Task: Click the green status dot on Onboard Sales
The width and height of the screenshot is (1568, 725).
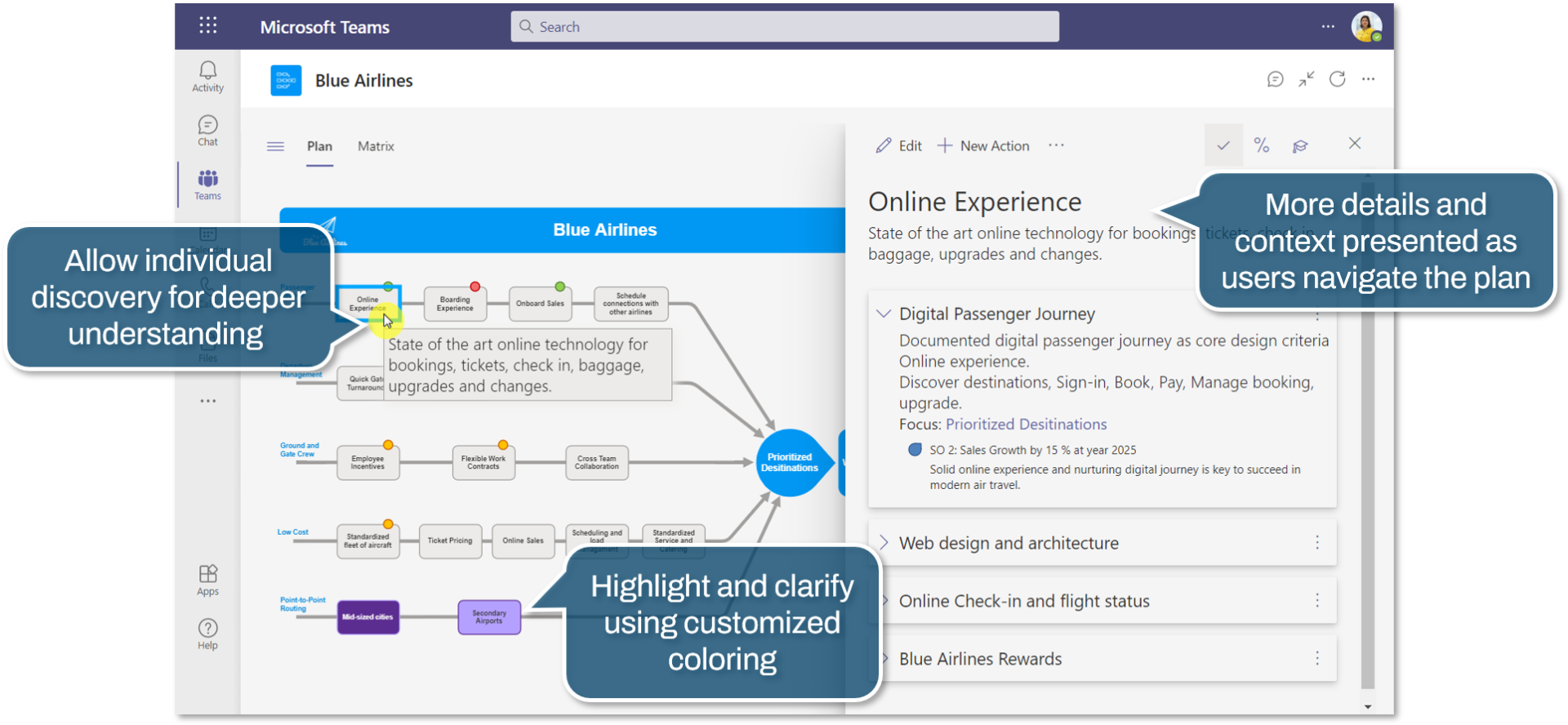Action: (560, 287)
